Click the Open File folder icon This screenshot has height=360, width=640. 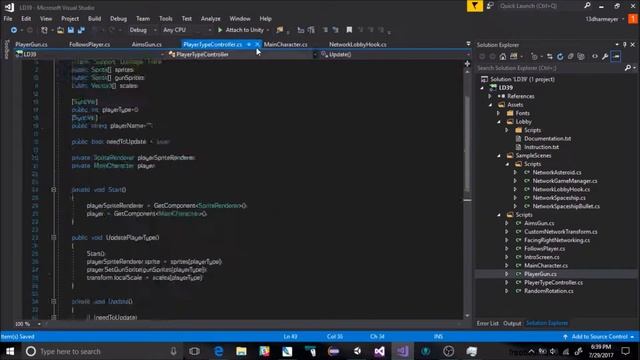pos(60,30)
